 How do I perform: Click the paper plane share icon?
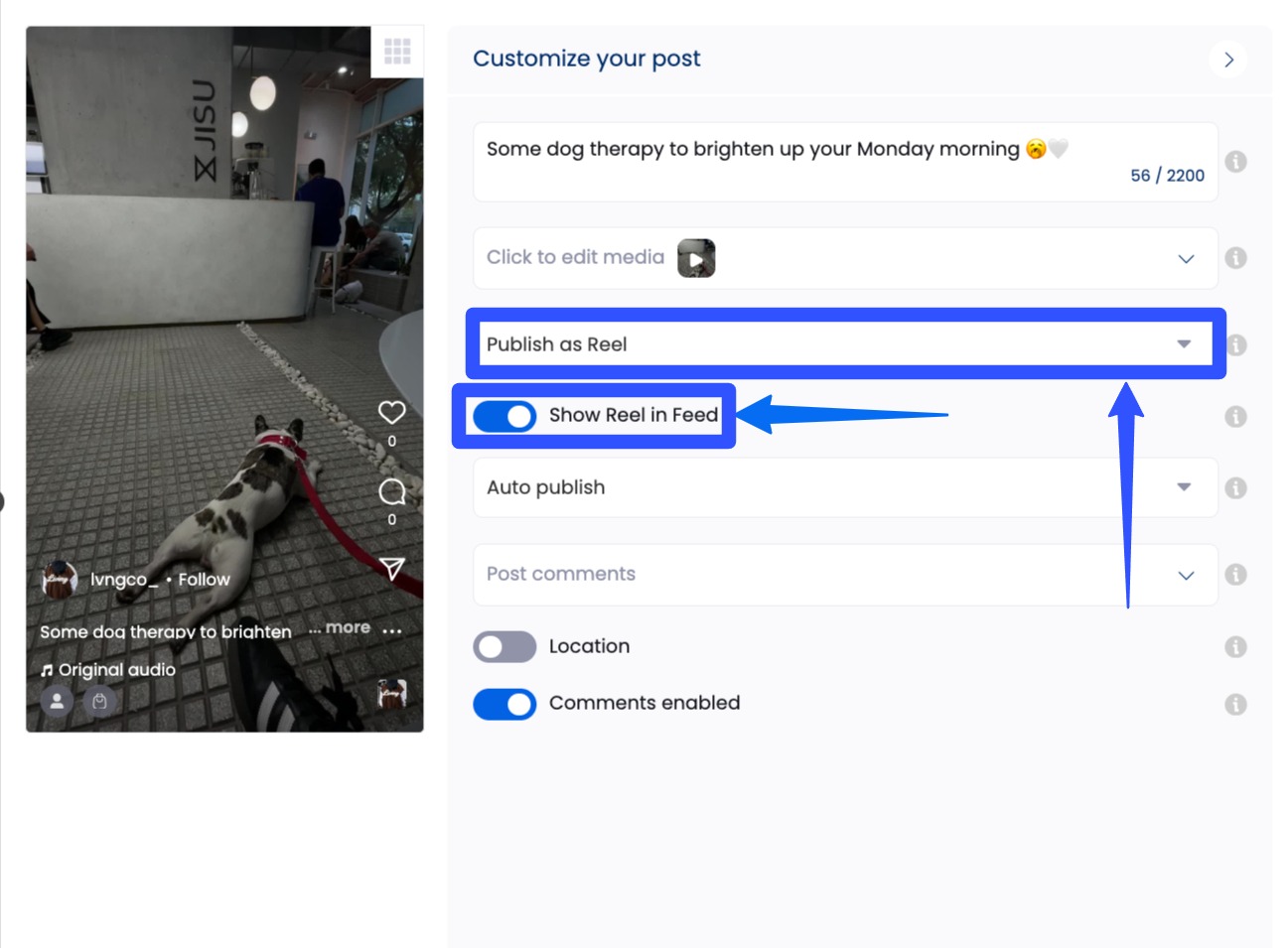point(392,568)
